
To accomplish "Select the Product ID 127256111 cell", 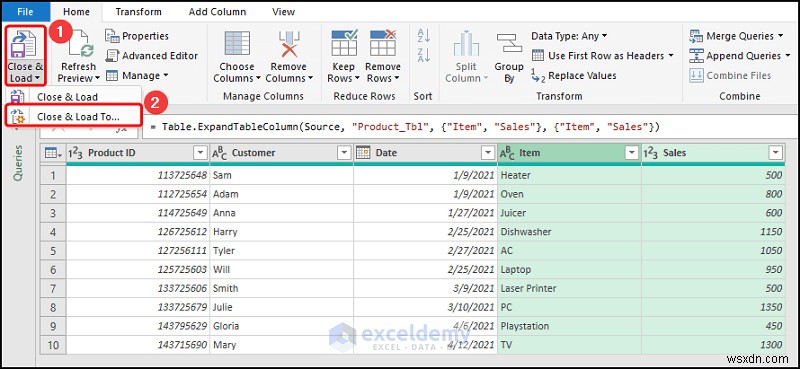I will coord(138,251).
